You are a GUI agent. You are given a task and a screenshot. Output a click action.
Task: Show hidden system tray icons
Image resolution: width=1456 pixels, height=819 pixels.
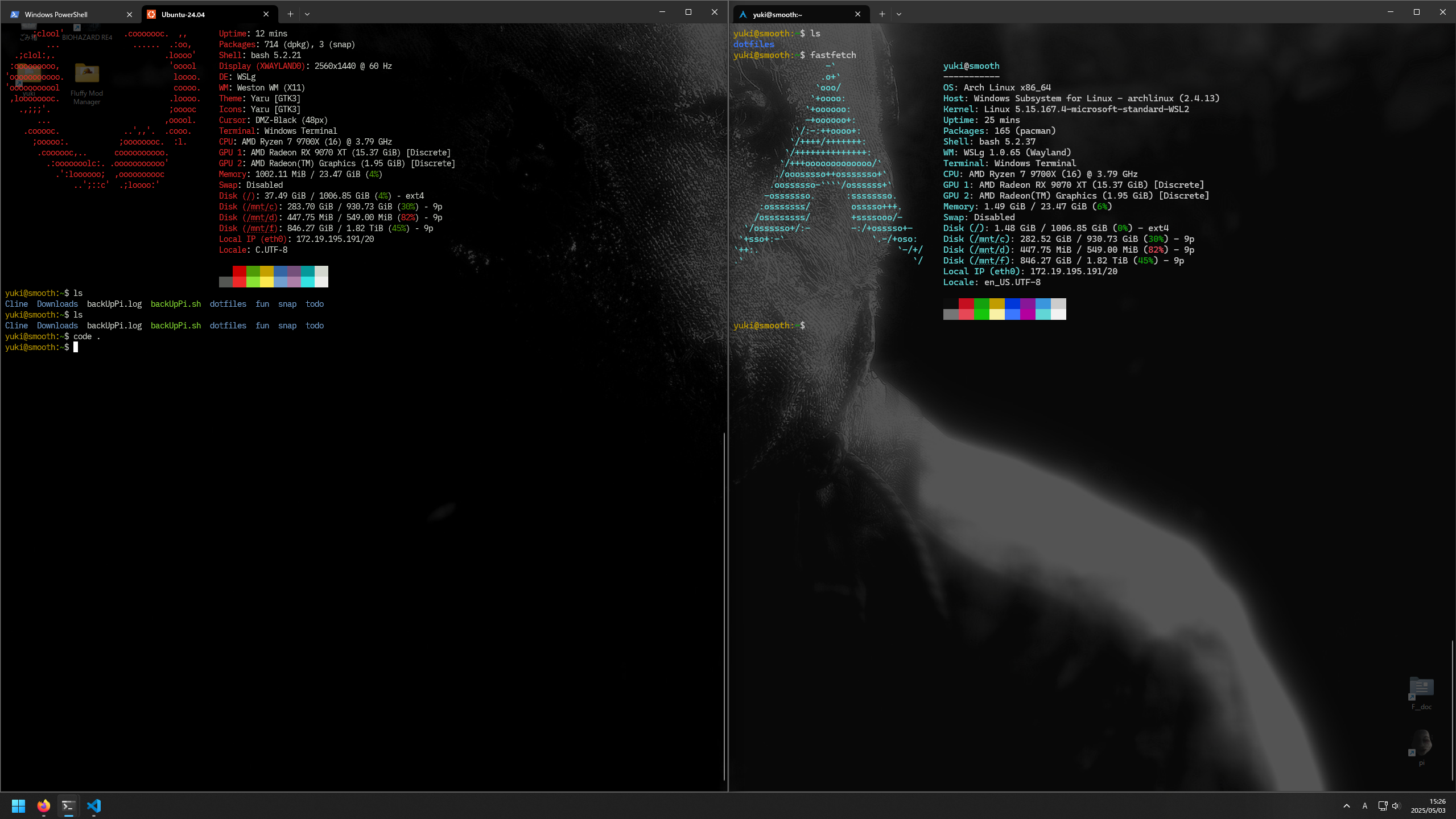coord(1346,806)
